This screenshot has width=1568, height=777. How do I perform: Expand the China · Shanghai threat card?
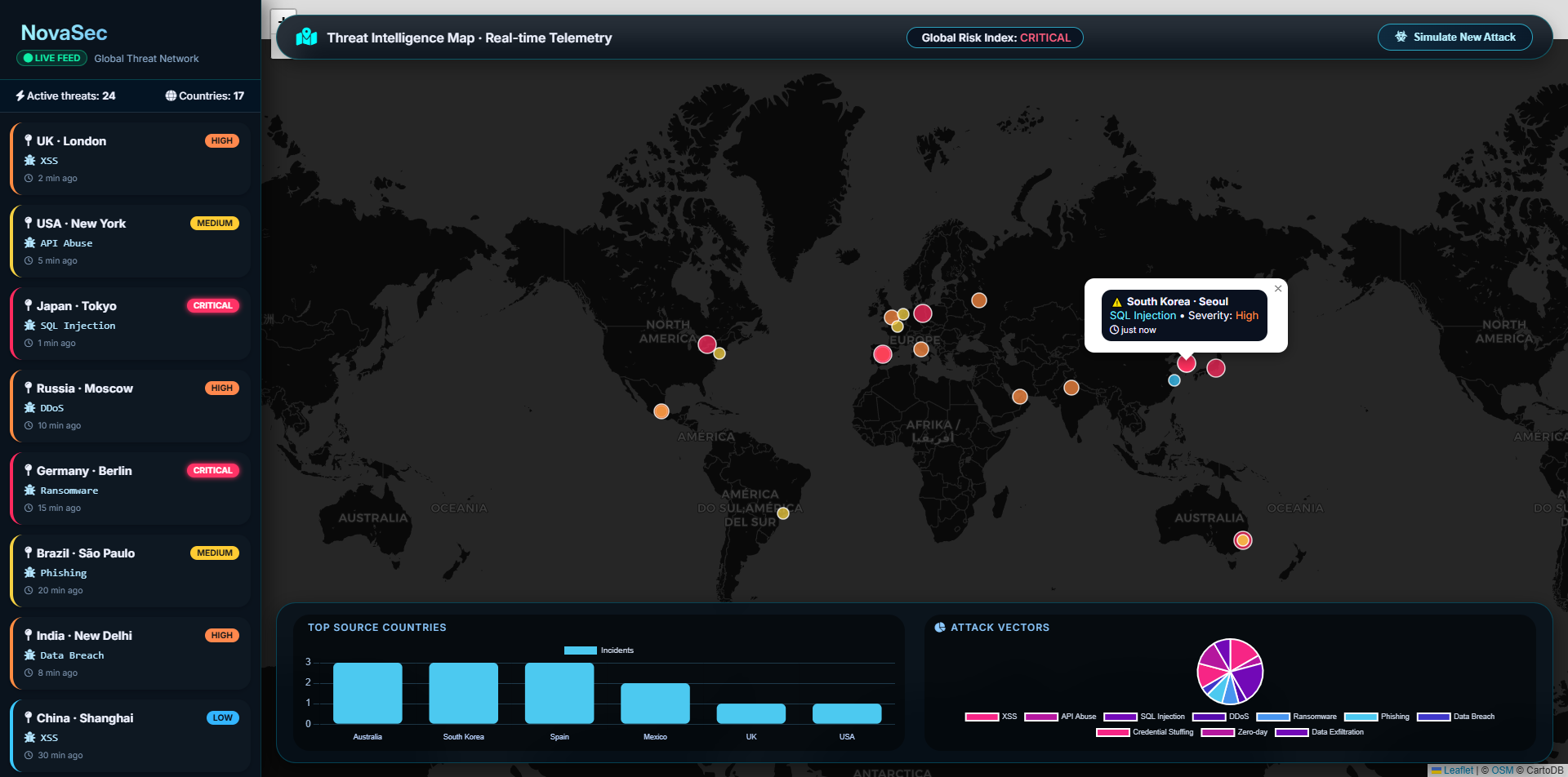click(129, 734)
